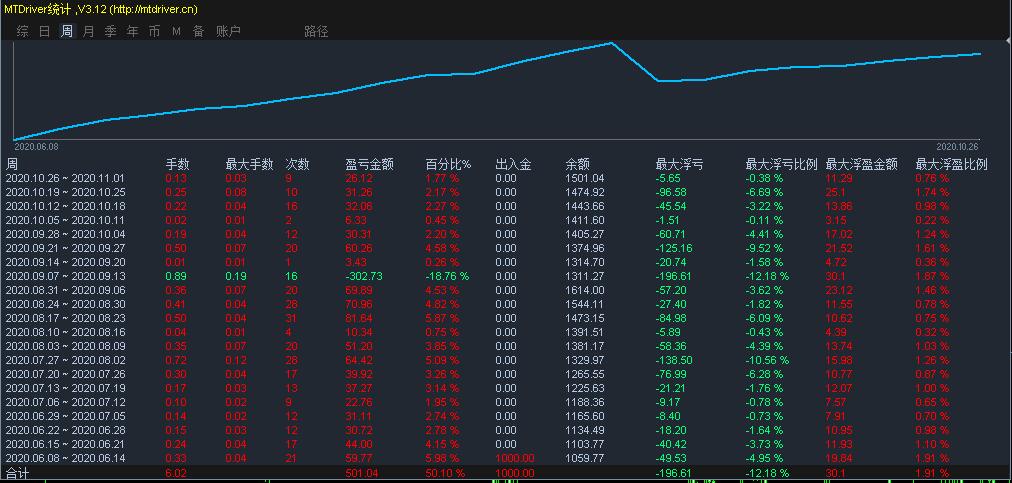Select week row 2020.07.06 ~ 2020.07.12
The height and width of the screenshot is (483, 1012).
506,402
